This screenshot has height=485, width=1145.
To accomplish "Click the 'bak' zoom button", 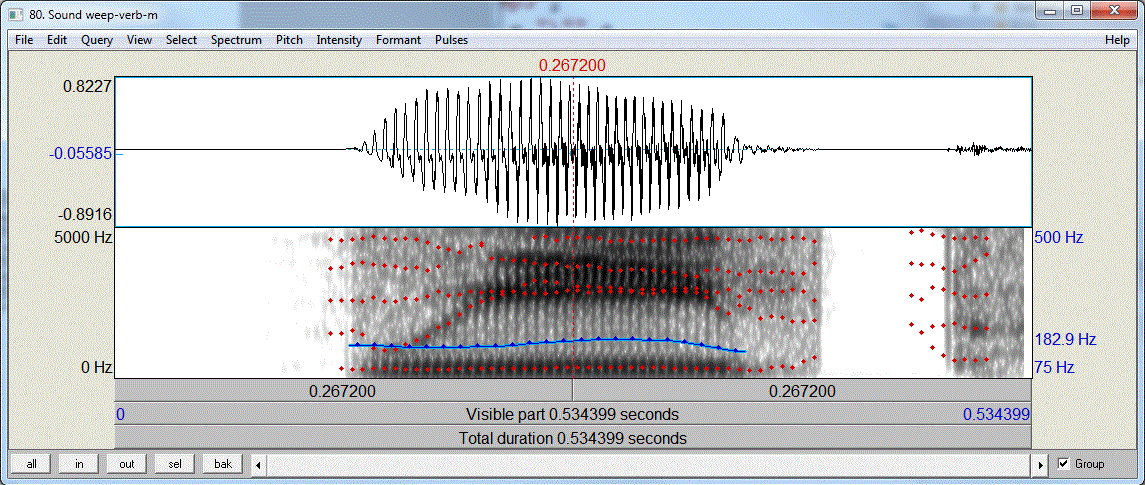I will tap(223, 464).
